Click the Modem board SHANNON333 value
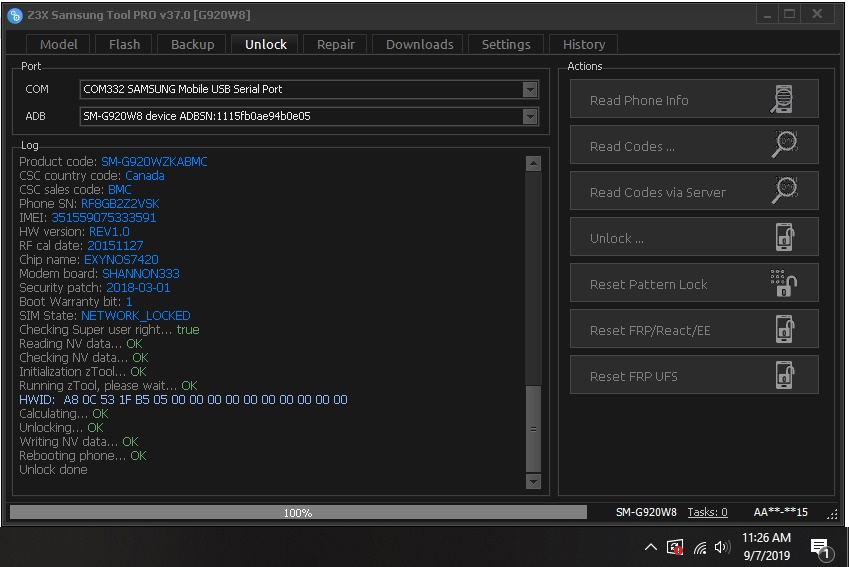The width and height of the screenshot is (849, 567). (x=141, y=273)
